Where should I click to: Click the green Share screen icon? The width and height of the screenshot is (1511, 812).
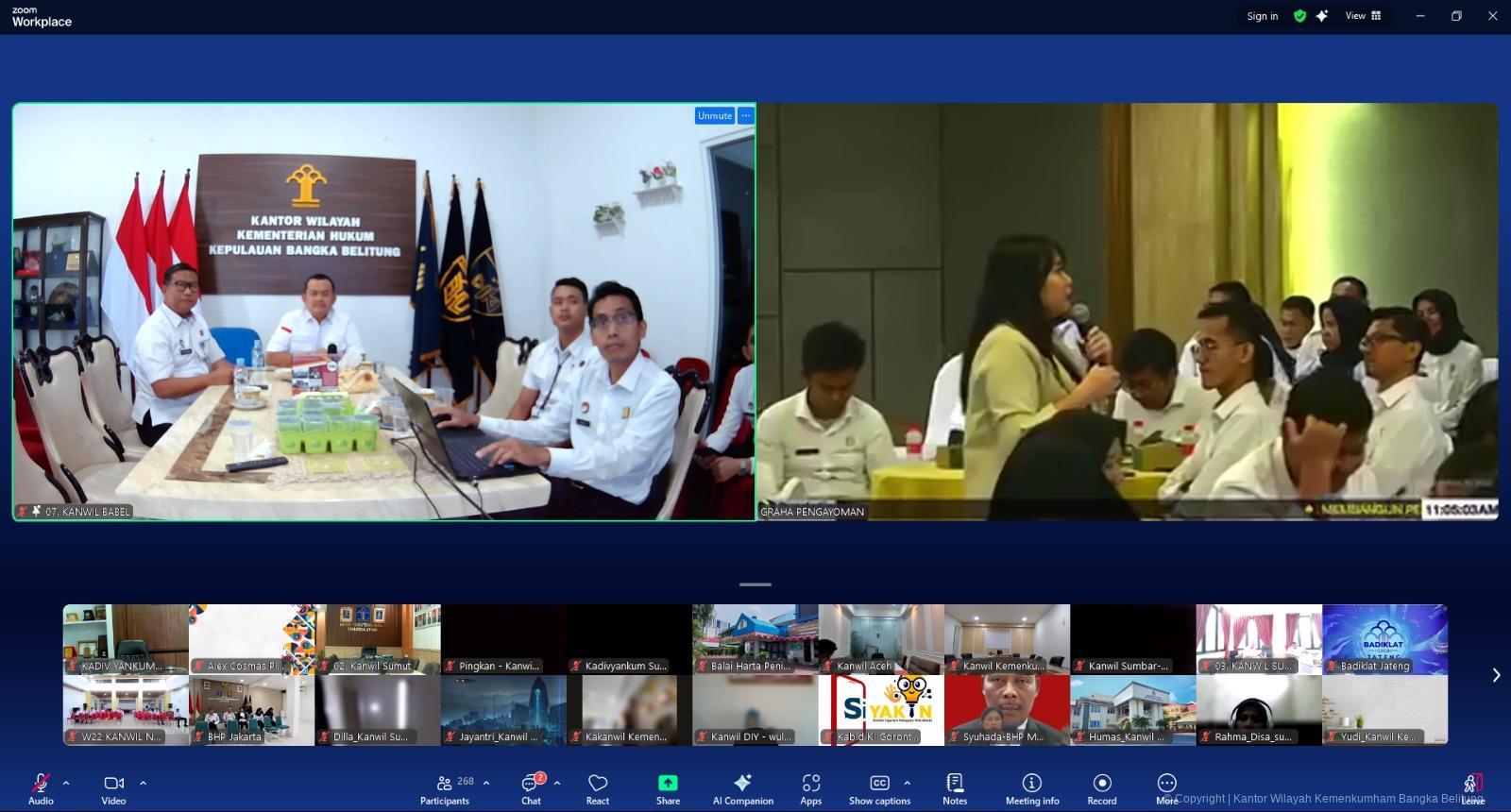tap(668, 783)
